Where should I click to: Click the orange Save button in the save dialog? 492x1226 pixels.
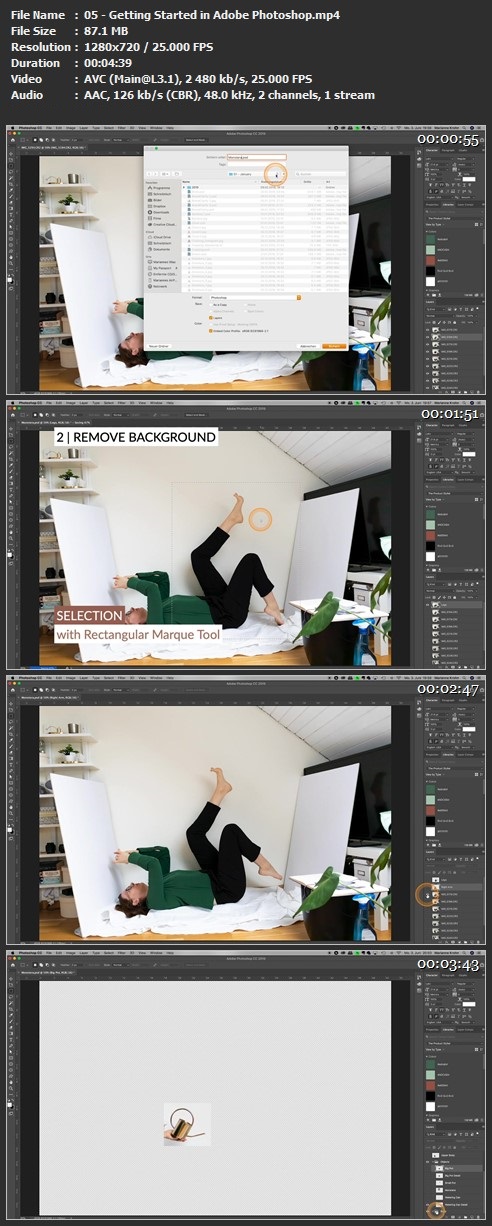[x=335, y=346]
